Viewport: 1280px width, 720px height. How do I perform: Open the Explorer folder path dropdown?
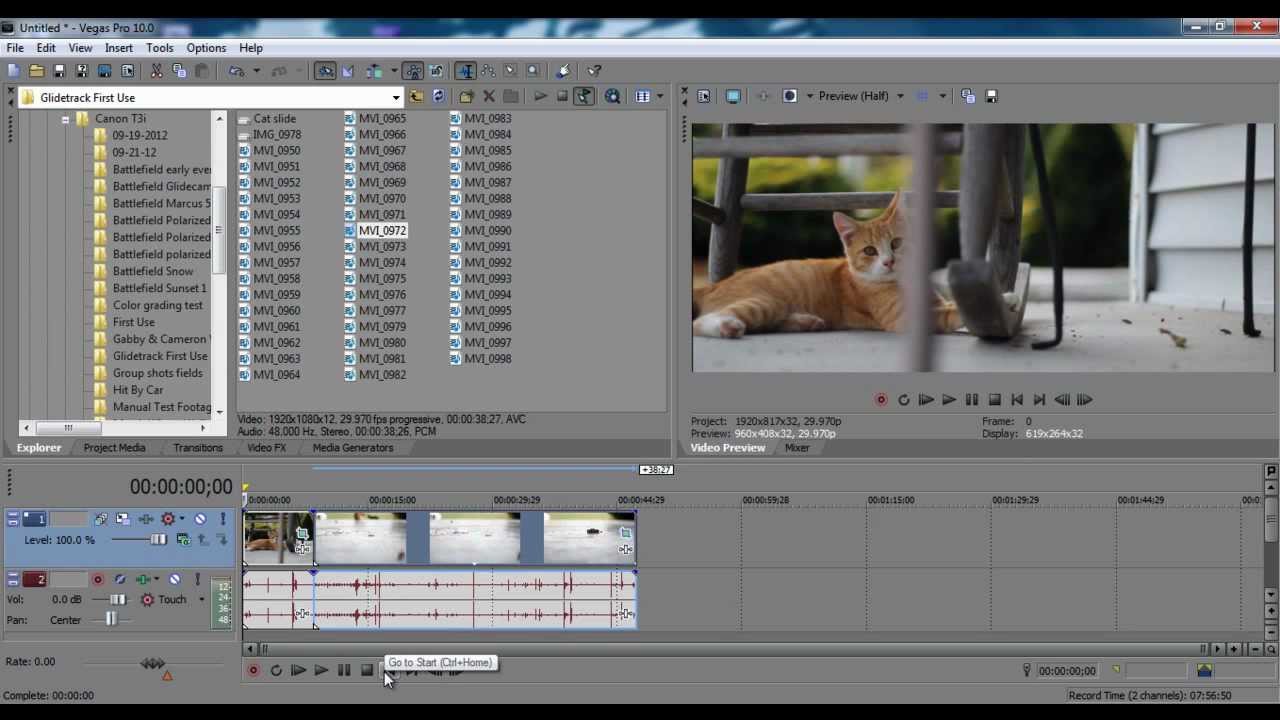tap(396, 97)
